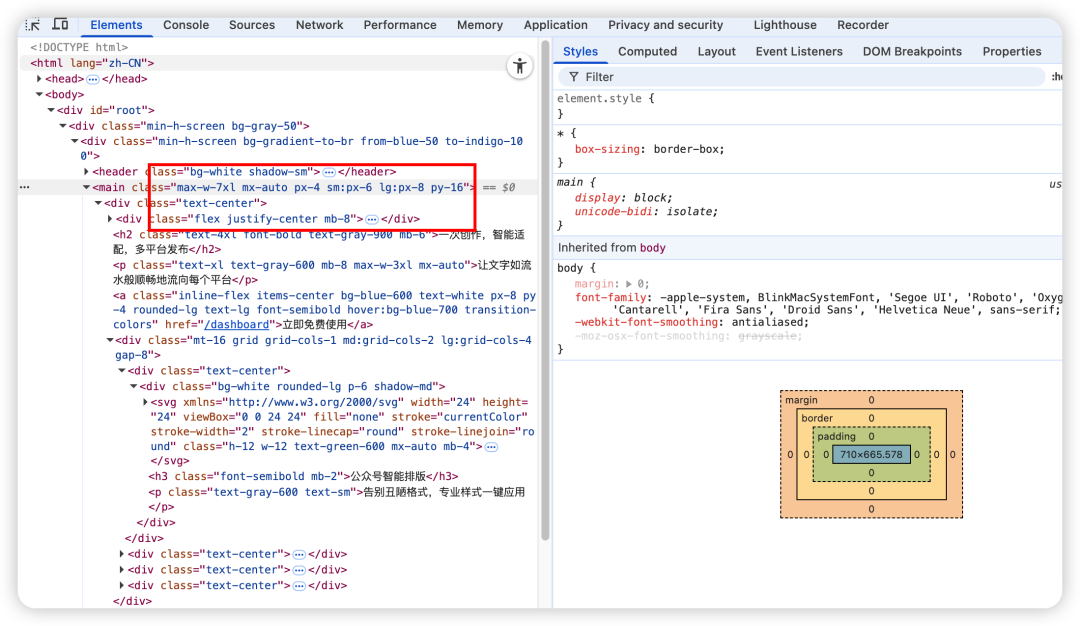
Task: Select the p text-gray-600 text-sm element row
Action: (337, 499)
